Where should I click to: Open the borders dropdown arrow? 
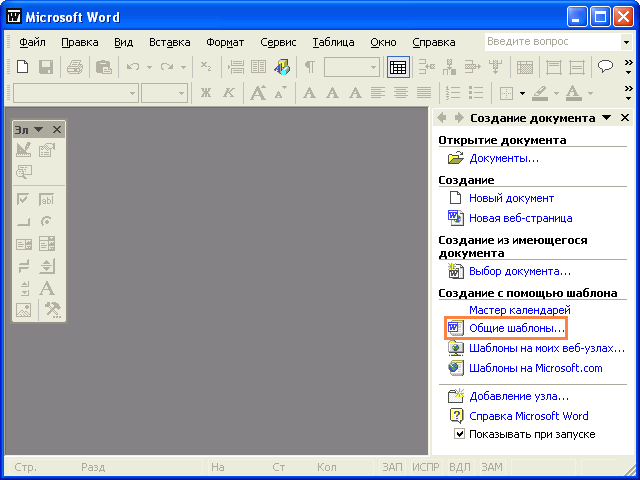point(522,93)
